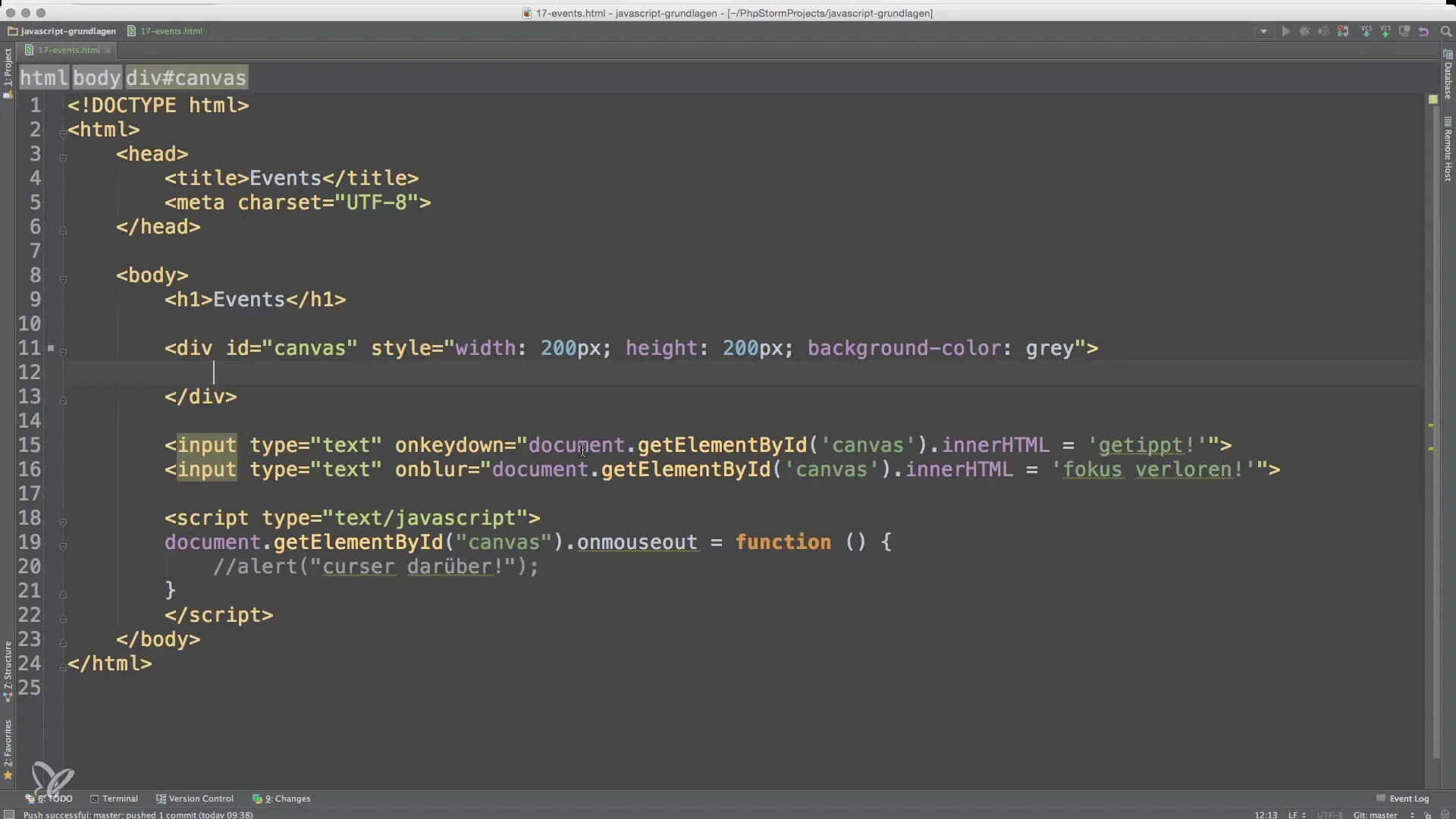The height and width of the screenshot is (819, 1456).
Task: Open the Changes tool window
Action: pyautogui.click(x=281, y=799)
